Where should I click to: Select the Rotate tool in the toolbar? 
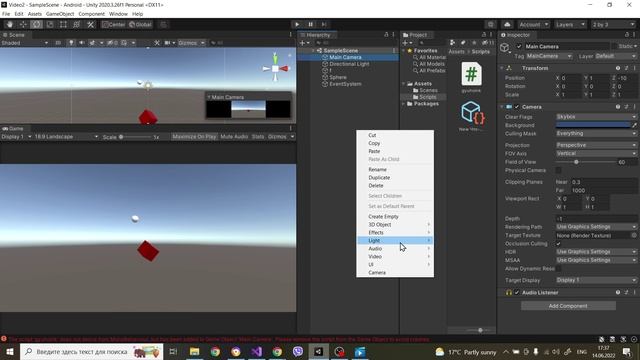click(x=36, y=24)
